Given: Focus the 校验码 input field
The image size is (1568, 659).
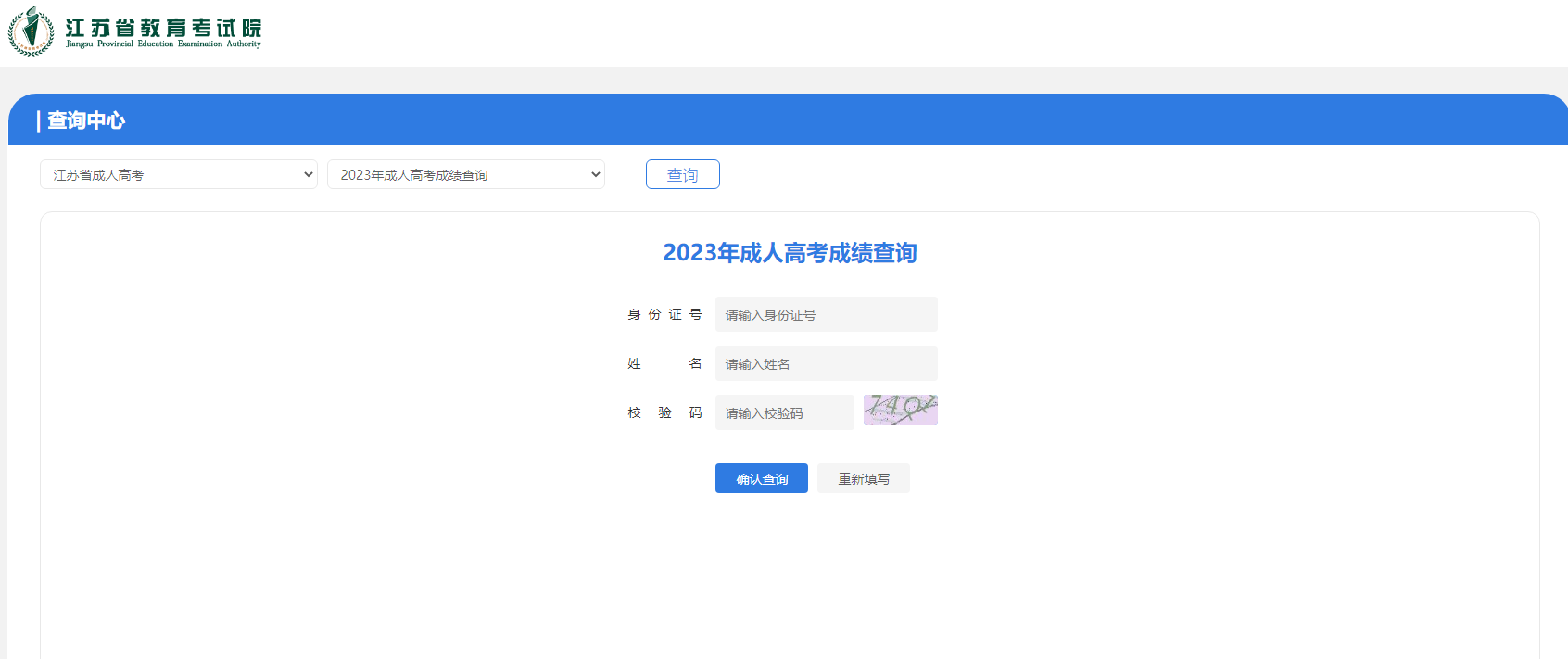Looking at the screenshot, I should coord(785,412).
